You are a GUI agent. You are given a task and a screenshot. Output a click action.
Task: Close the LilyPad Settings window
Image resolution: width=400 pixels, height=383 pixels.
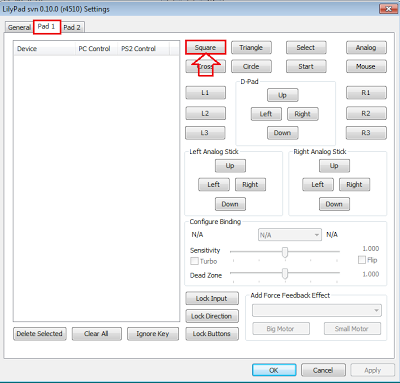point(388,9)
